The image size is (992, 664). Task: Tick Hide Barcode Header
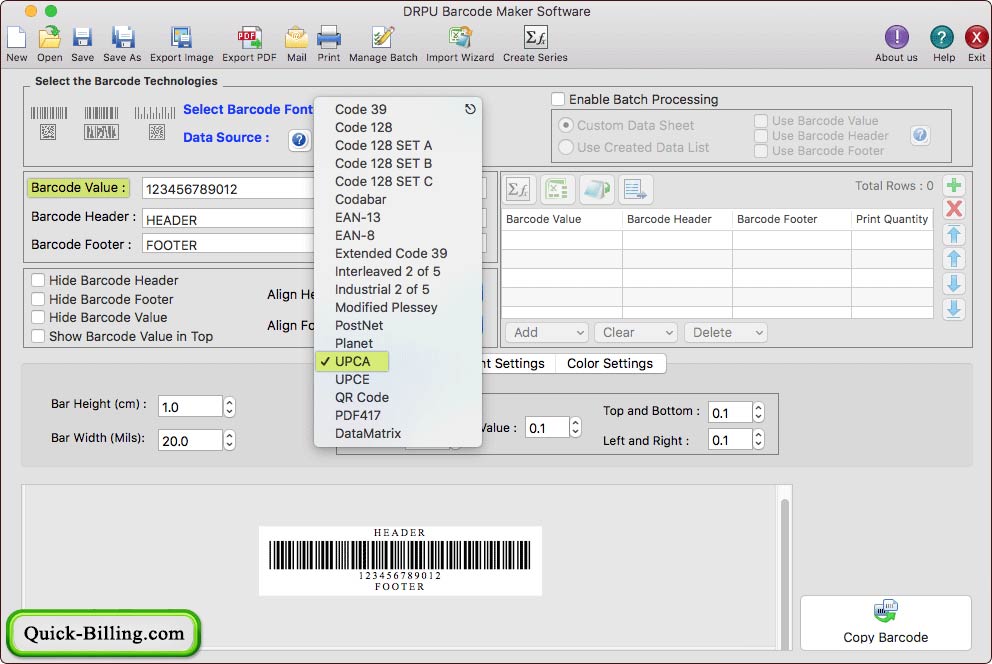(x=39, y=280)
